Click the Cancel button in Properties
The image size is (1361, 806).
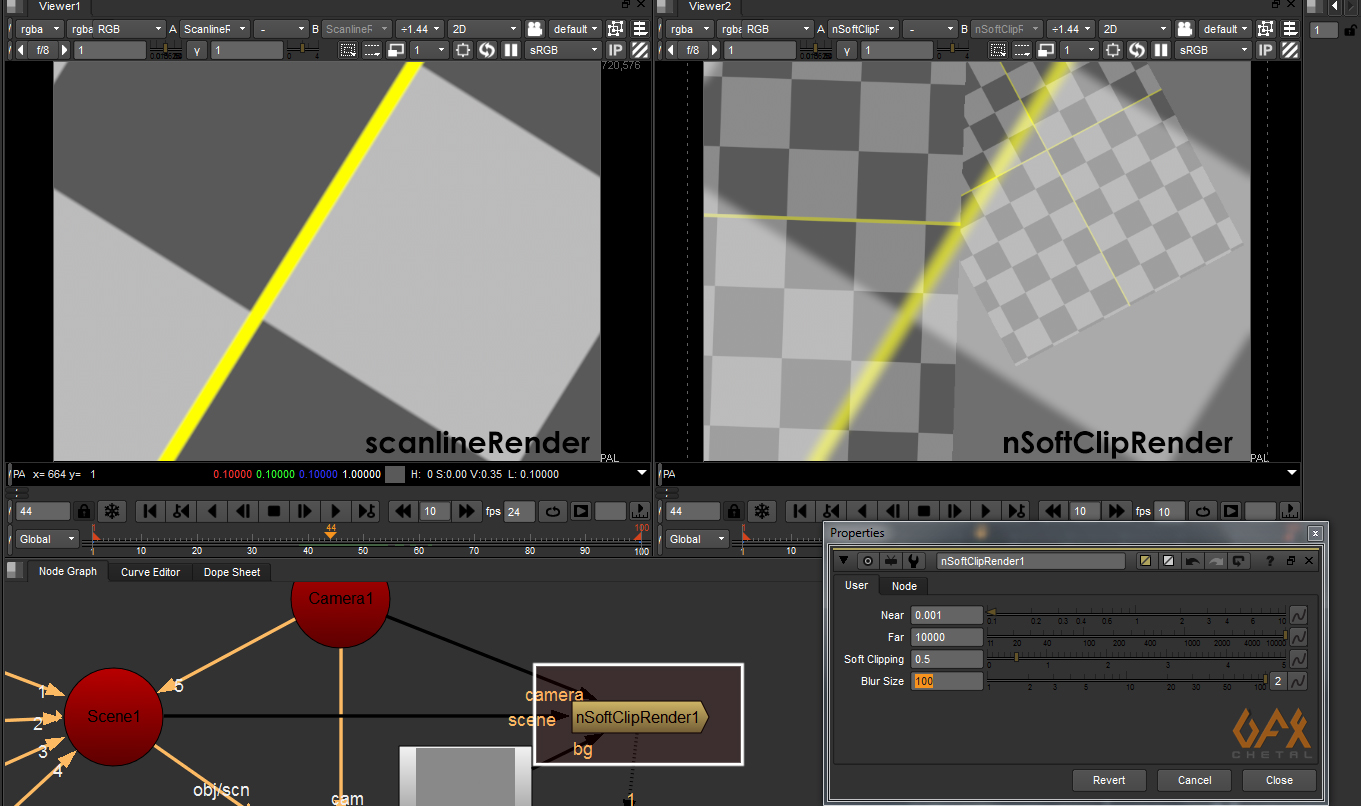click(x=1194, y=780)
